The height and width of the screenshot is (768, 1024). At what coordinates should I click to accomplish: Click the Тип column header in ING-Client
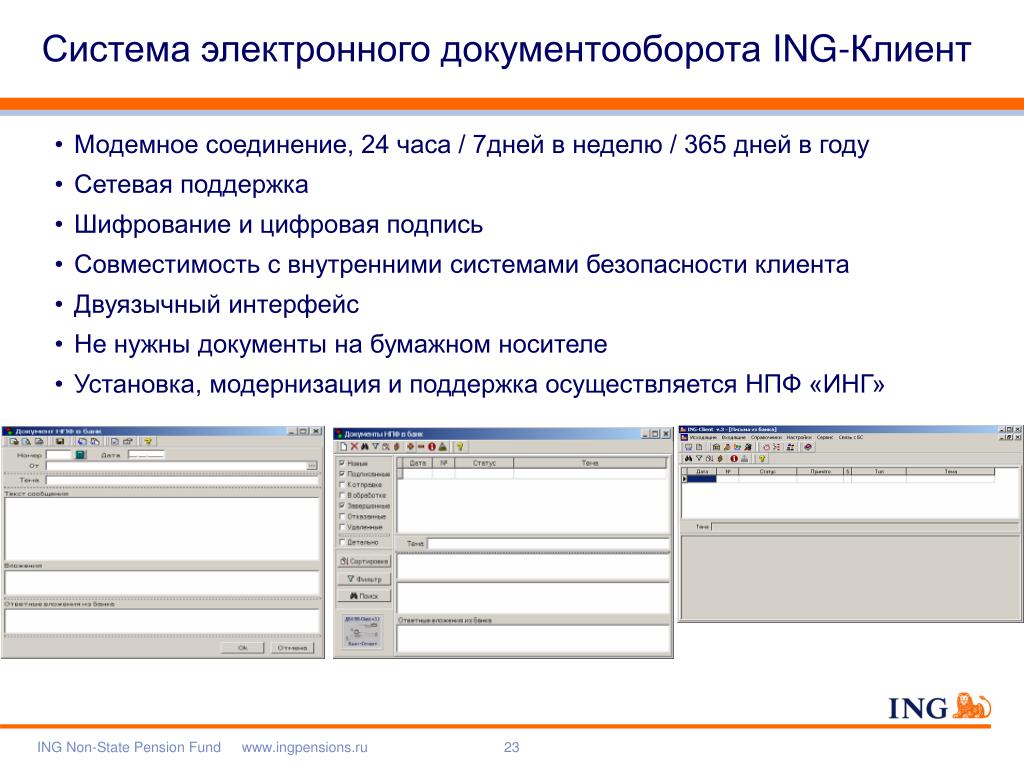878,472
